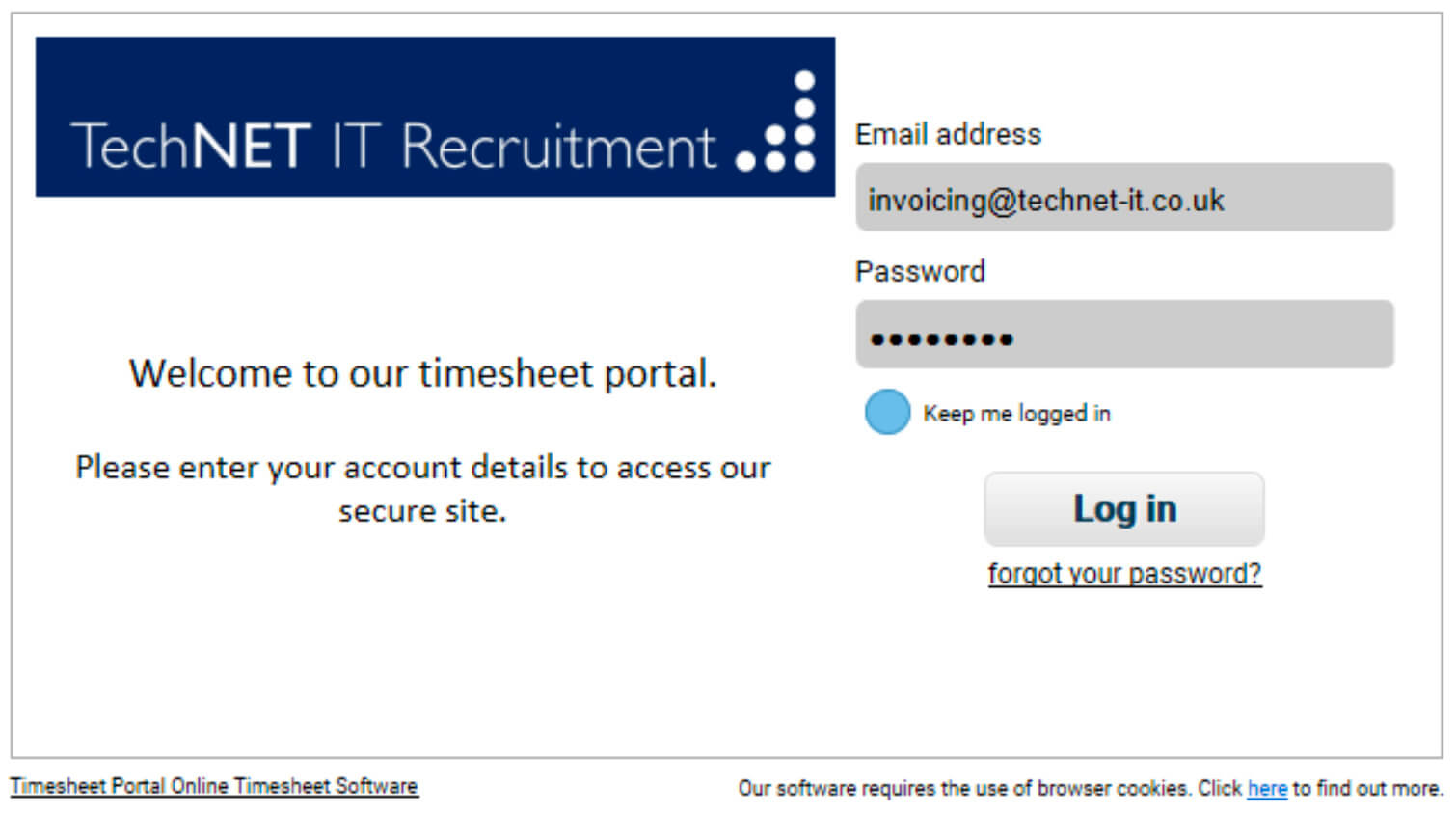1456x814 pixels.
Task: Follow the 'here' cookies information link
Action: point(1267,789)
